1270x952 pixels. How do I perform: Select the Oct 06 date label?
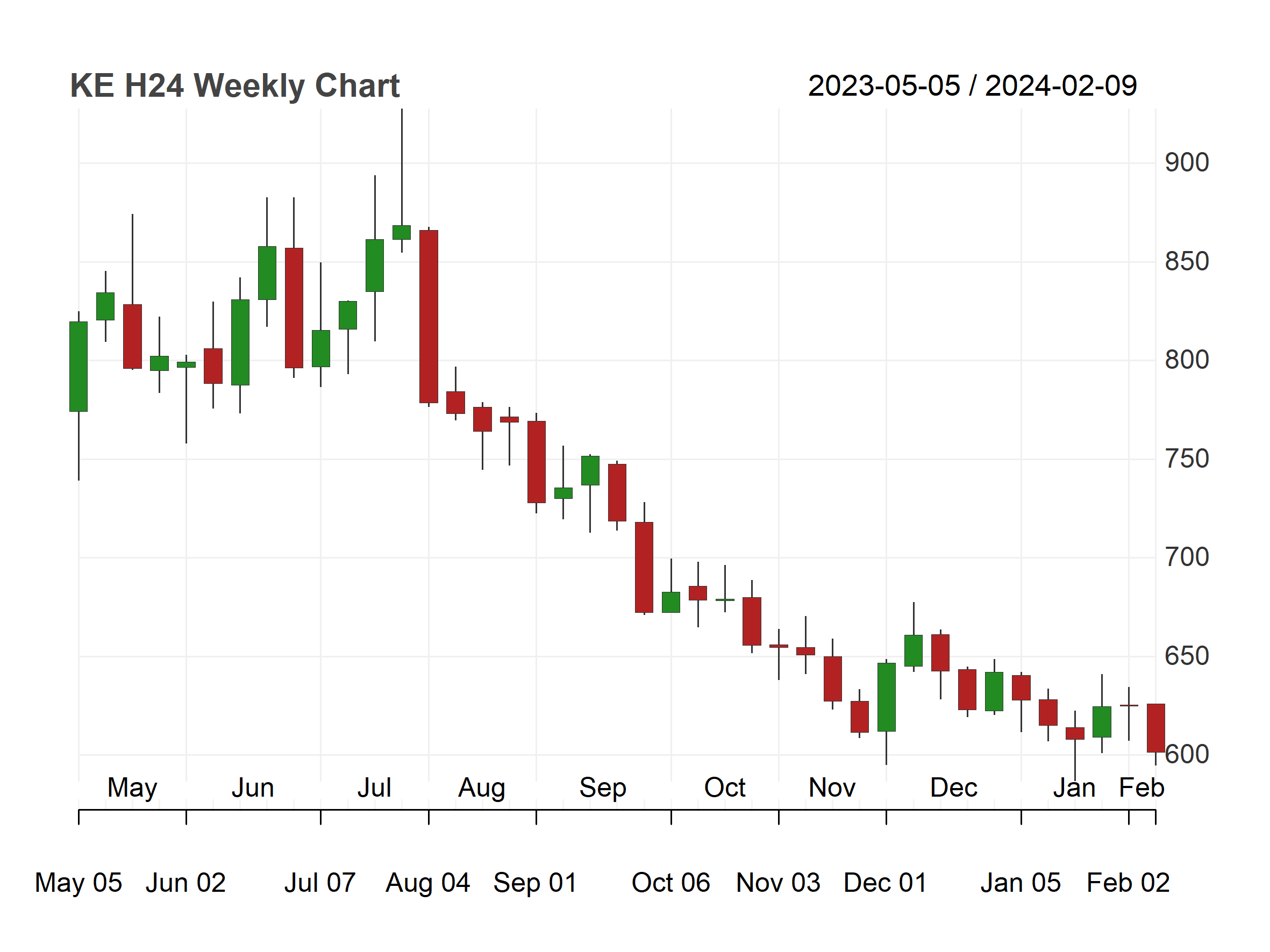point(670,883)
